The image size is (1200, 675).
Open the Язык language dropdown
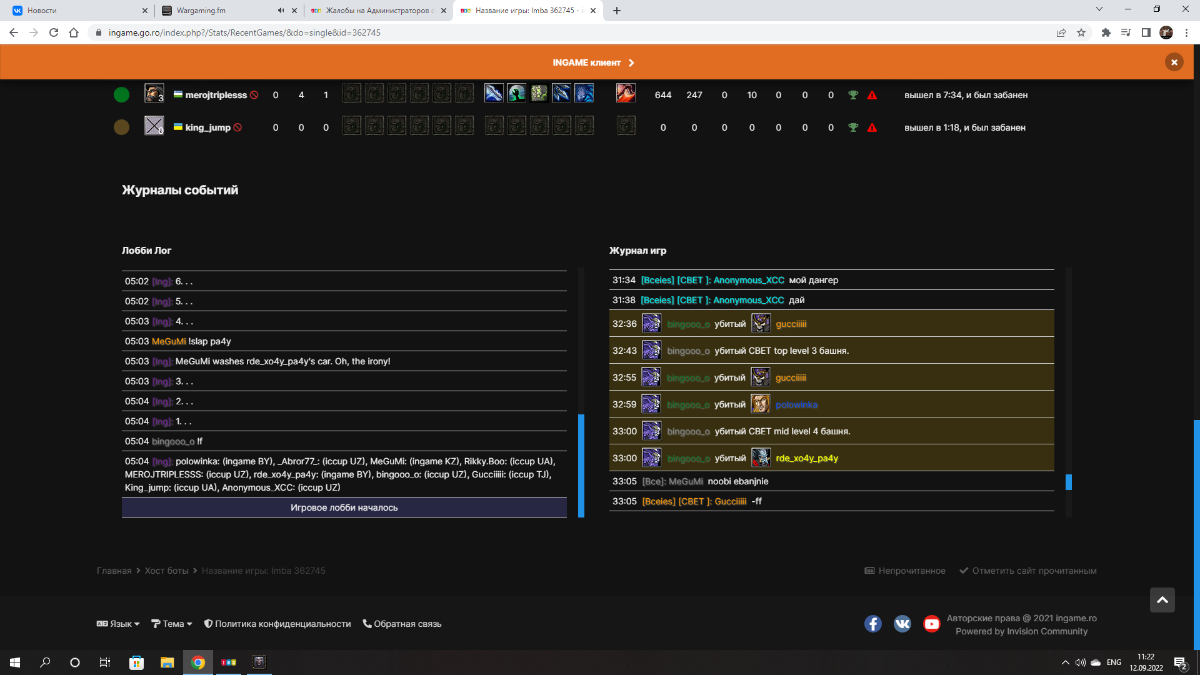coord(118,624)
